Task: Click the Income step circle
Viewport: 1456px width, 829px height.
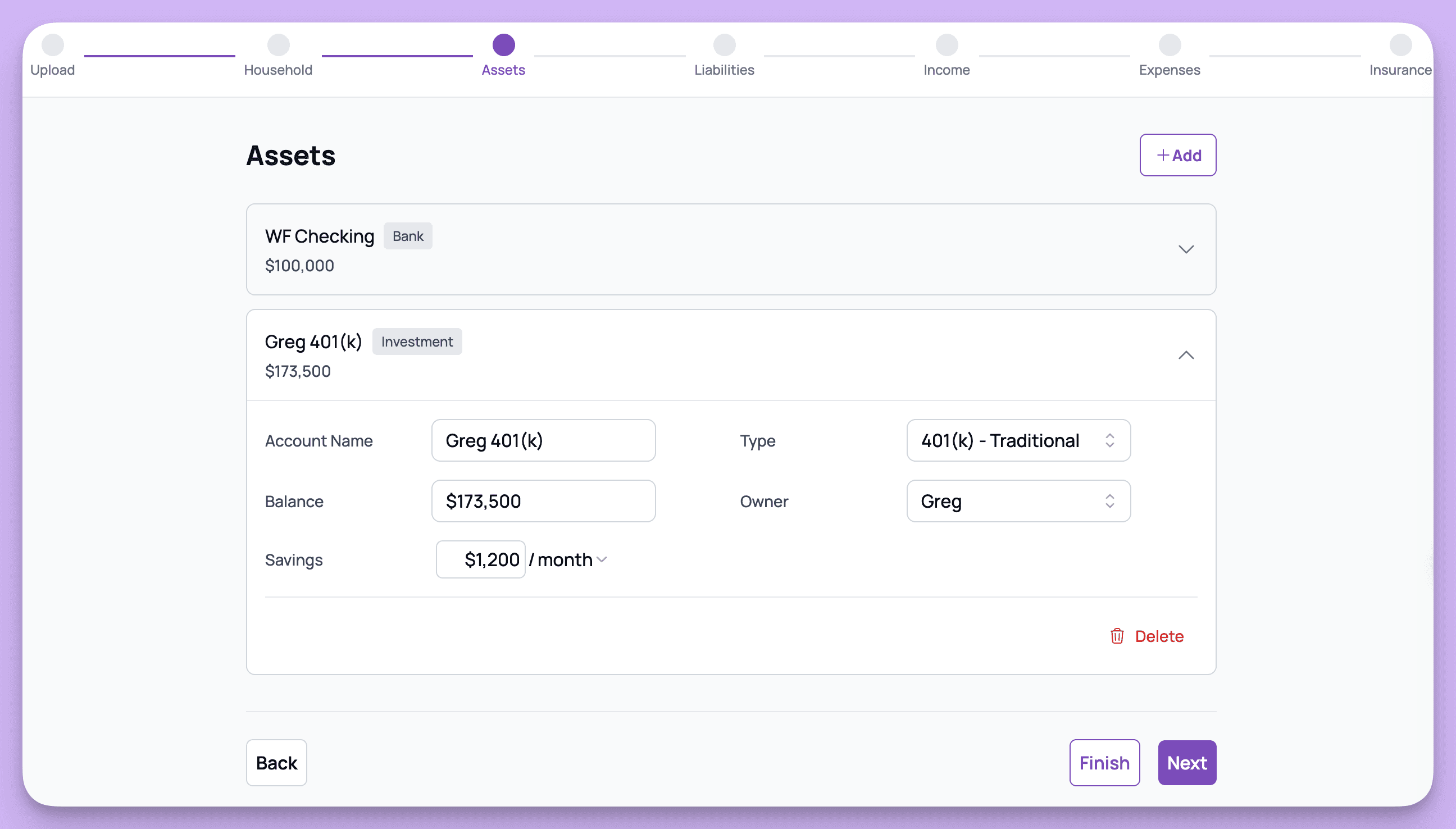Action: coord(947,45)
